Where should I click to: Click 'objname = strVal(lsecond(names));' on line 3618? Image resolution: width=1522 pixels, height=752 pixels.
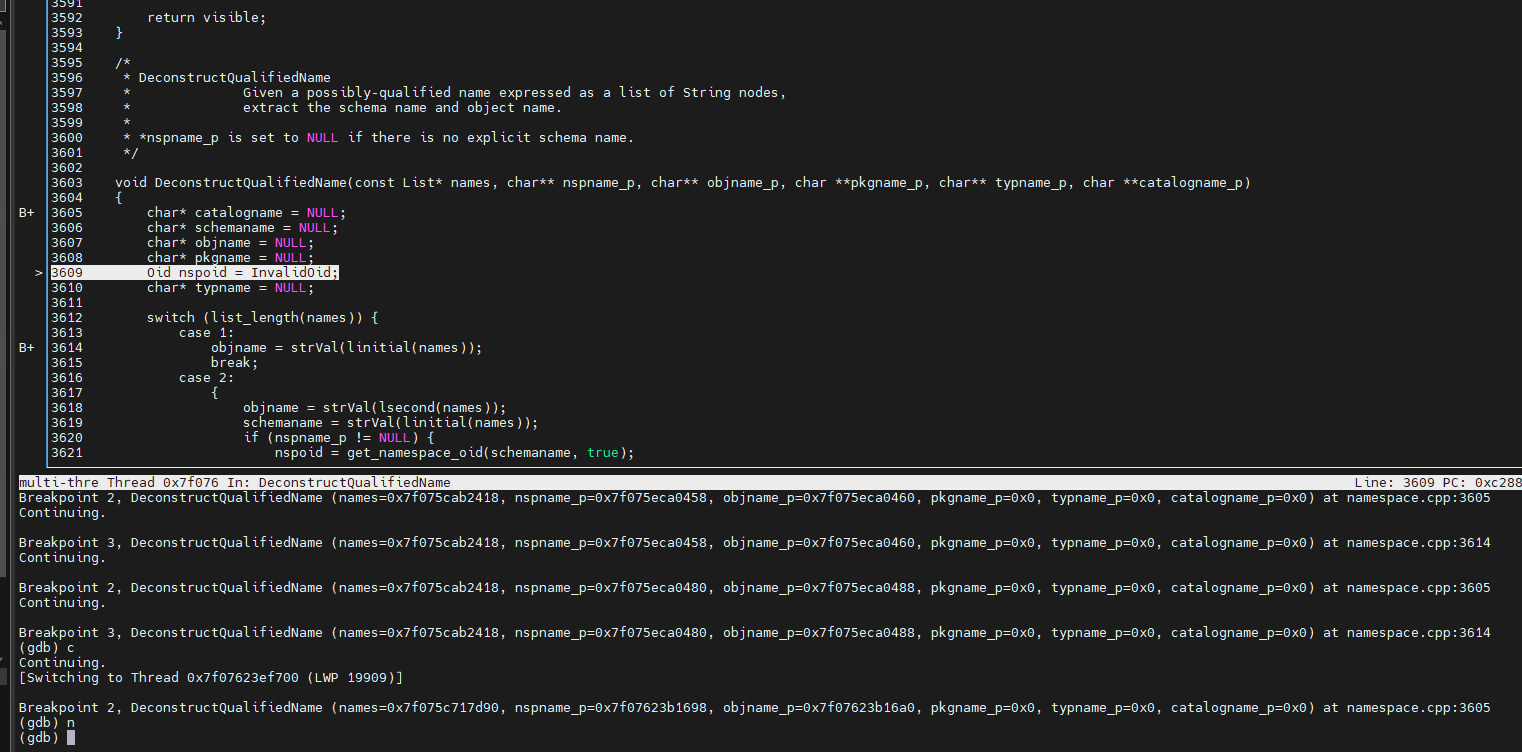(375, 408)
